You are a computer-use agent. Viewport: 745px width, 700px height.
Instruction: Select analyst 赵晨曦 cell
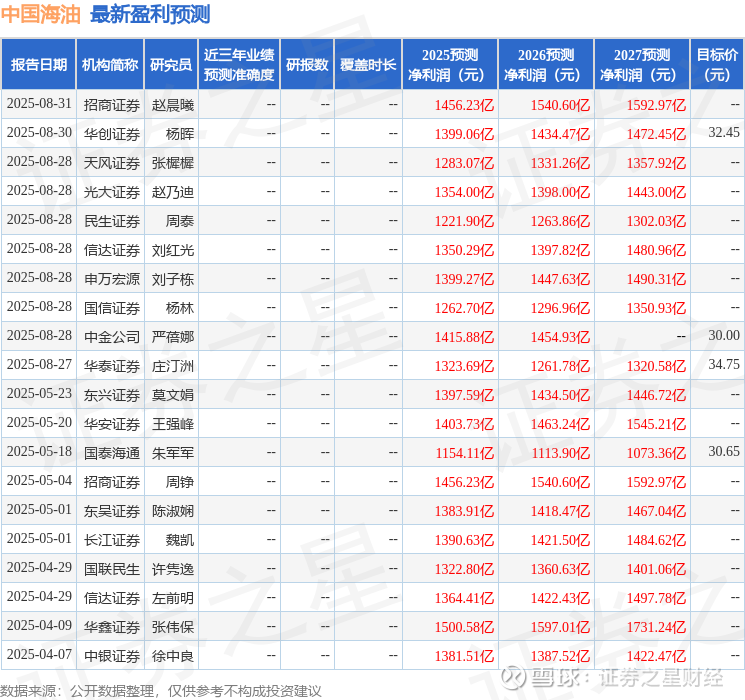(x=173, y=105)
